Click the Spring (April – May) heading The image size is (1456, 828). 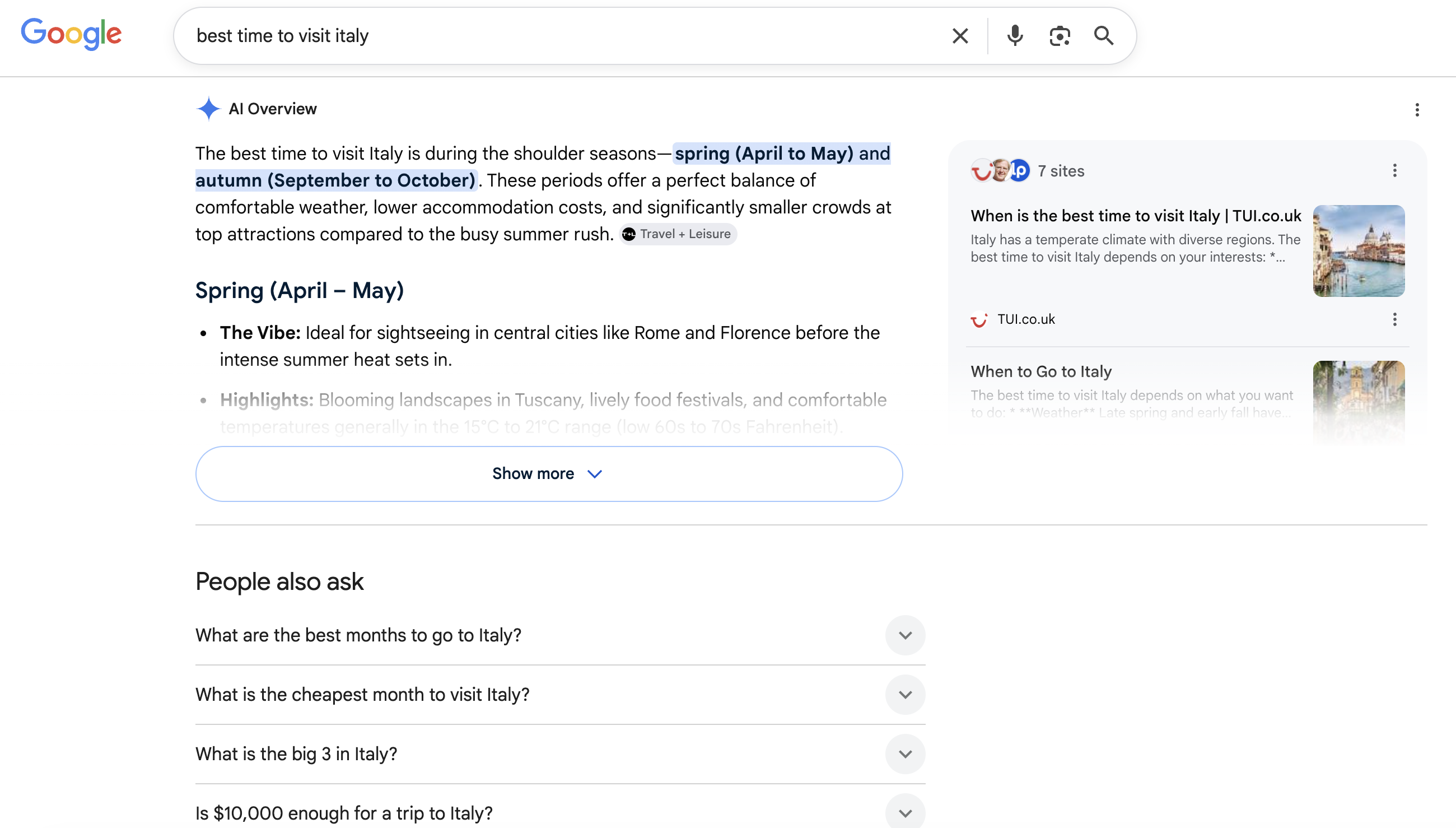300,290
